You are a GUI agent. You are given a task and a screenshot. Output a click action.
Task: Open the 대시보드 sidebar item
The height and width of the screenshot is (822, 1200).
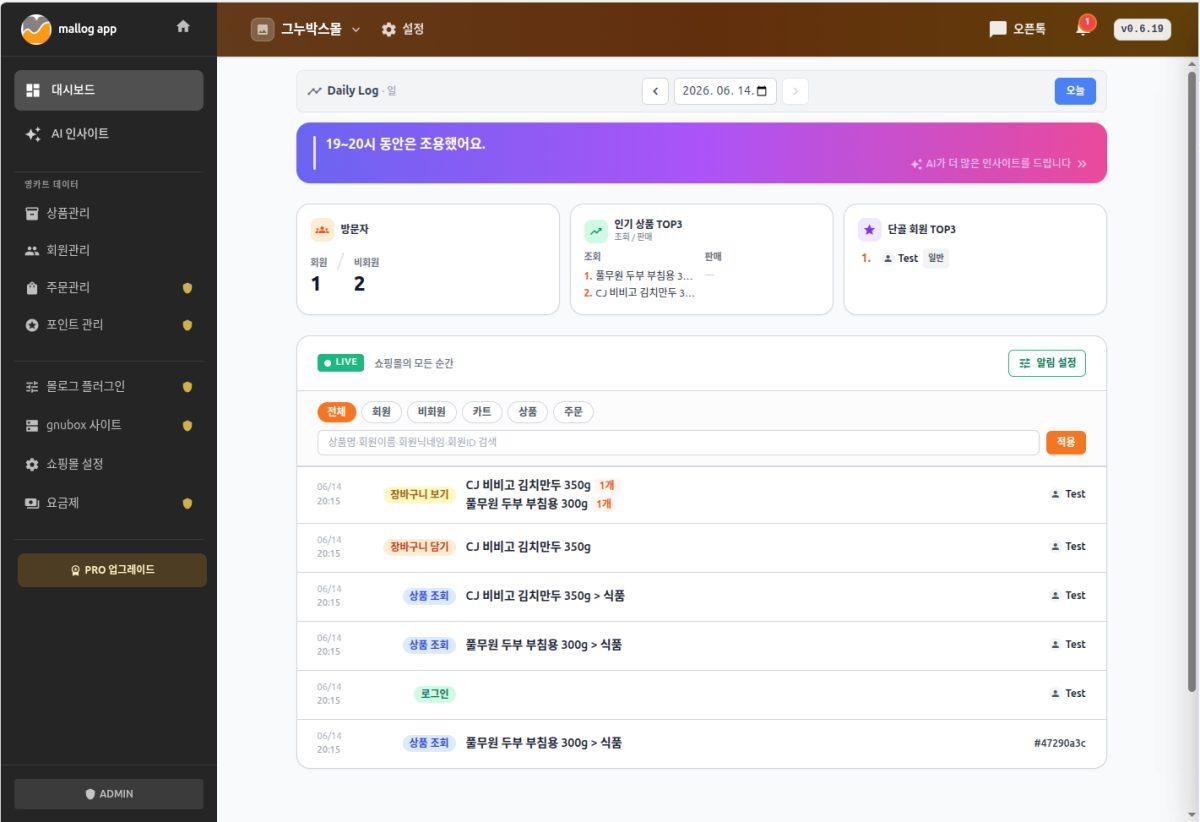(x=109, y=90)
